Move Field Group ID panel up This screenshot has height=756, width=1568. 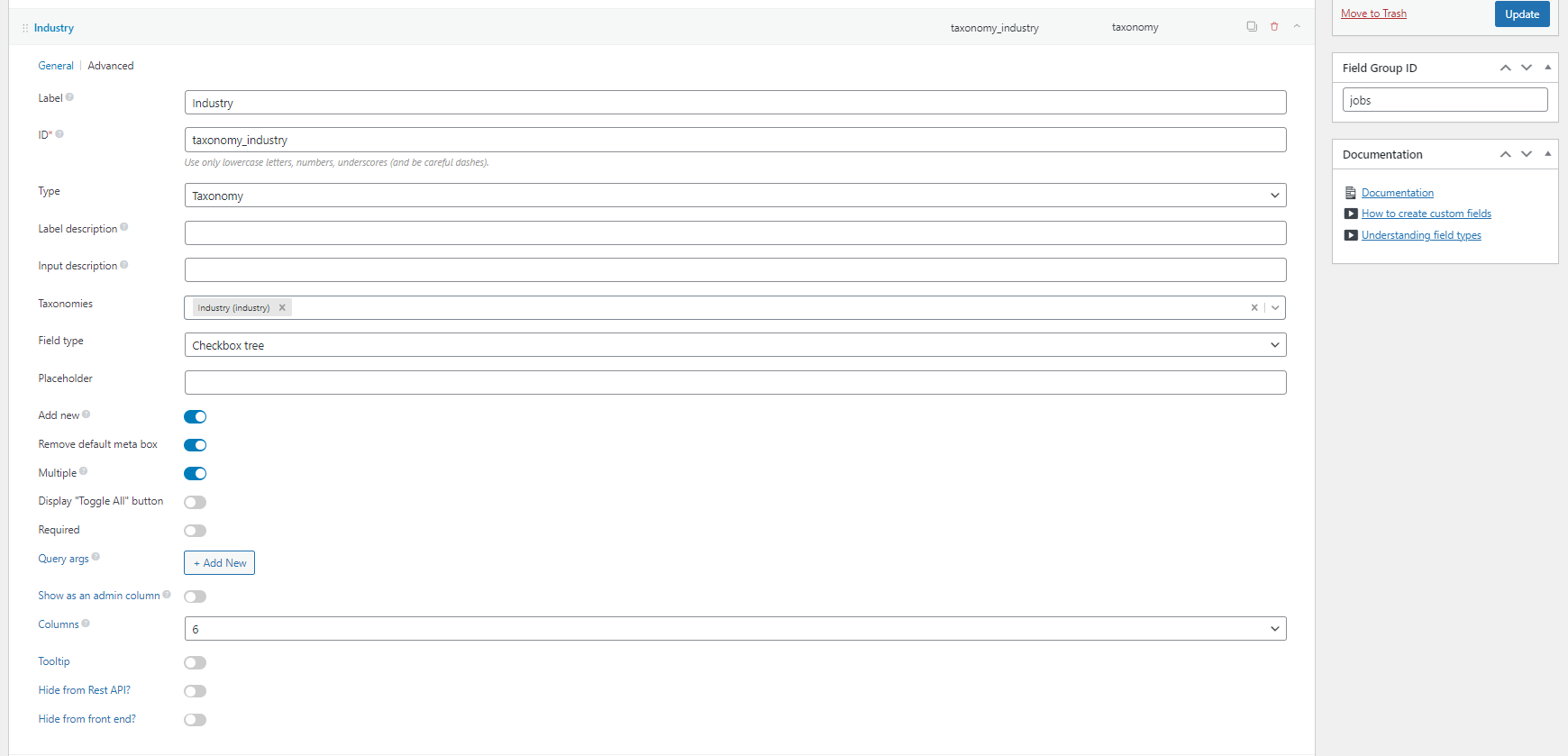click(x=1505, y=68)
